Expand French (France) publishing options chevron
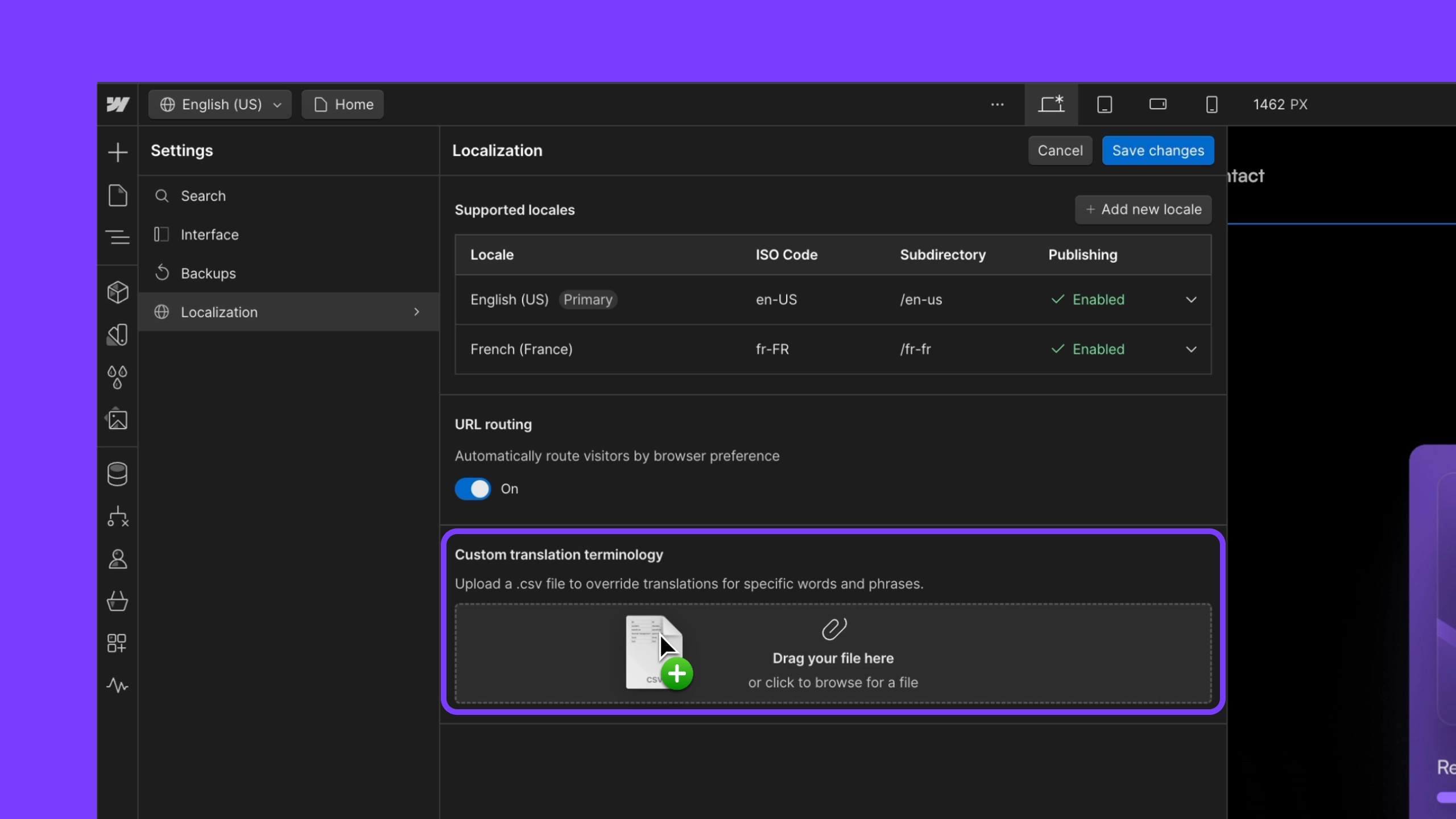Screen dimensions: 1456x819 point(1191,349)
